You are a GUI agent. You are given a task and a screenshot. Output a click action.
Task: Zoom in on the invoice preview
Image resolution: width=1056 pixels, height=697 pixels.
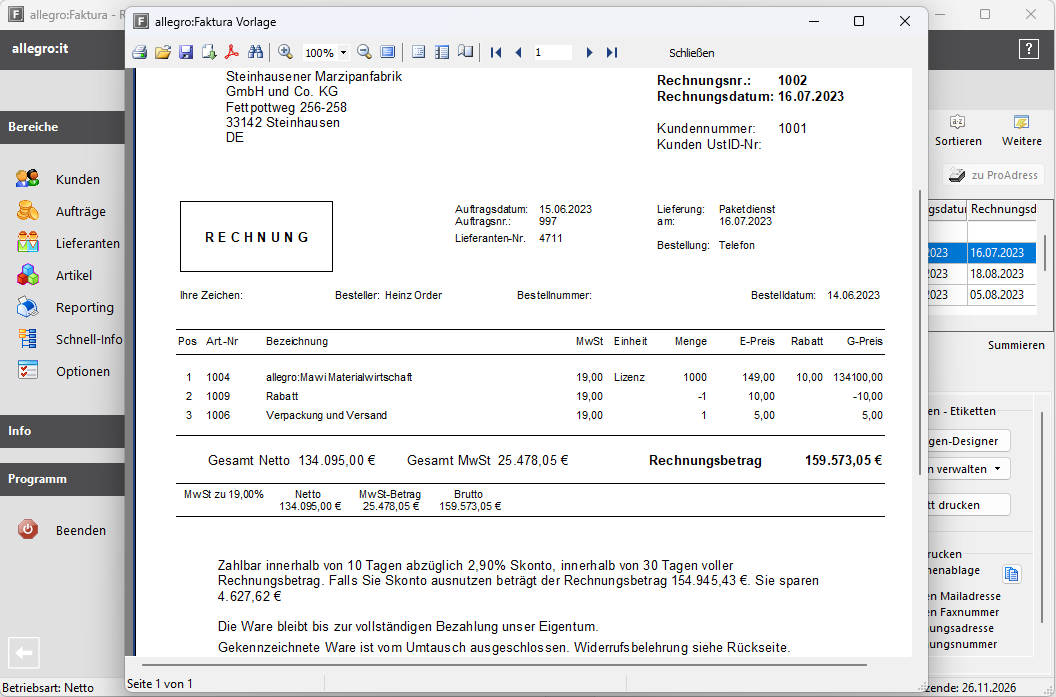coord(285,52)
